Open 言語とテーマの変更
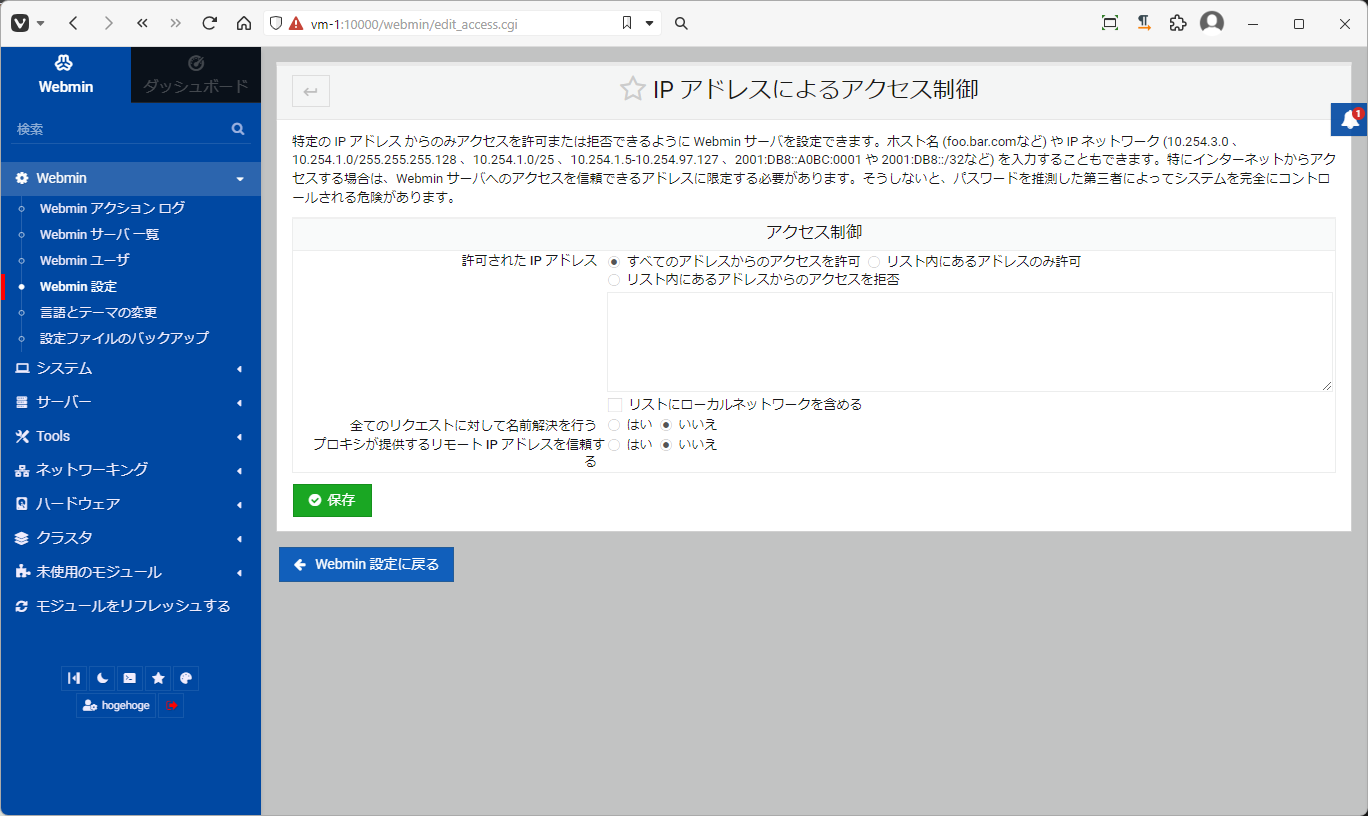This screenshot has width=1368, height=816. tap(98, 312)
